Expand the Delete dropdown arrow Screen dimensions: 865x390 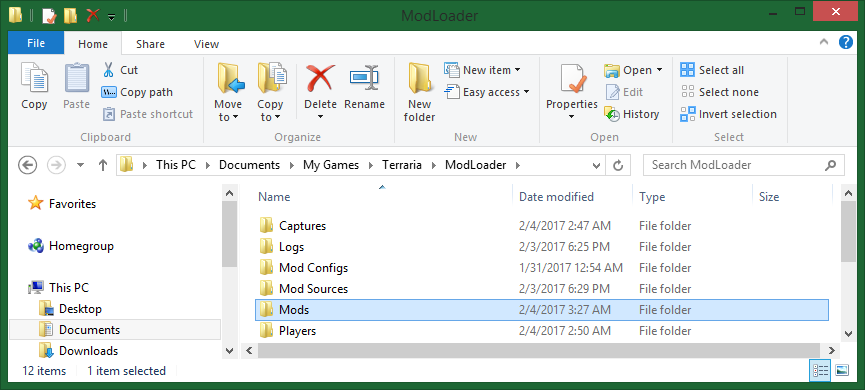pos(321,117)
